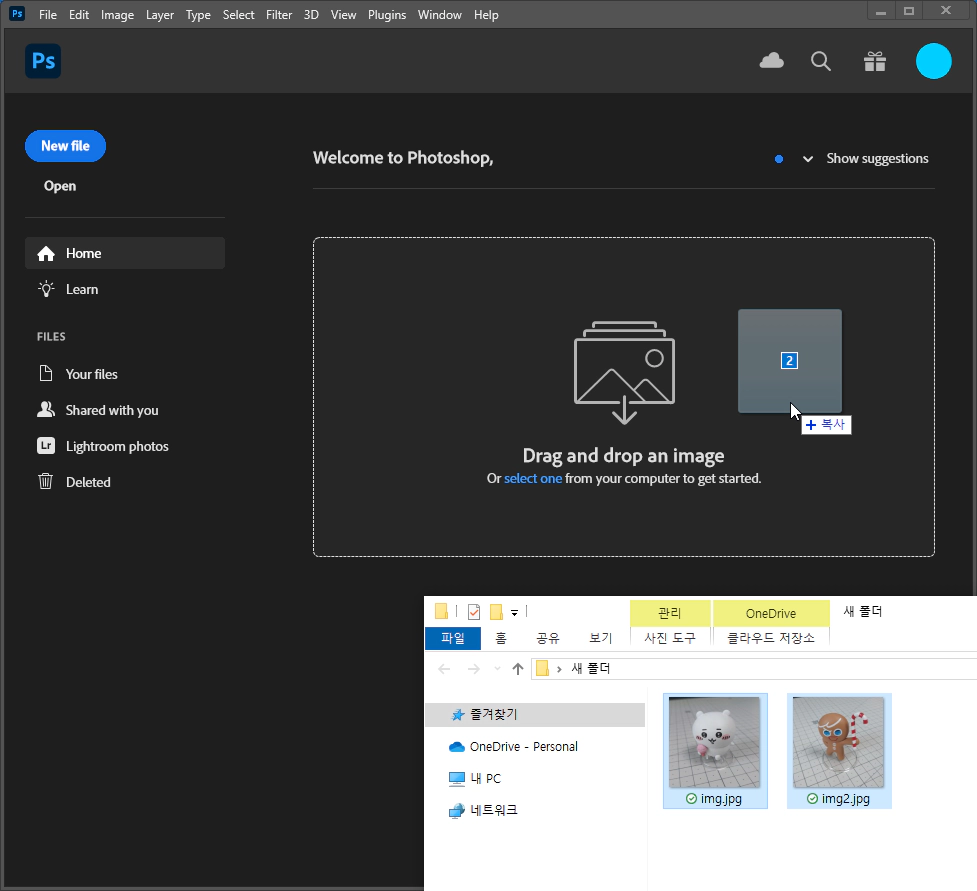Go up one folder level in Explorer
This screenshot has width=977, height=891.
click(x=518, y=669)
